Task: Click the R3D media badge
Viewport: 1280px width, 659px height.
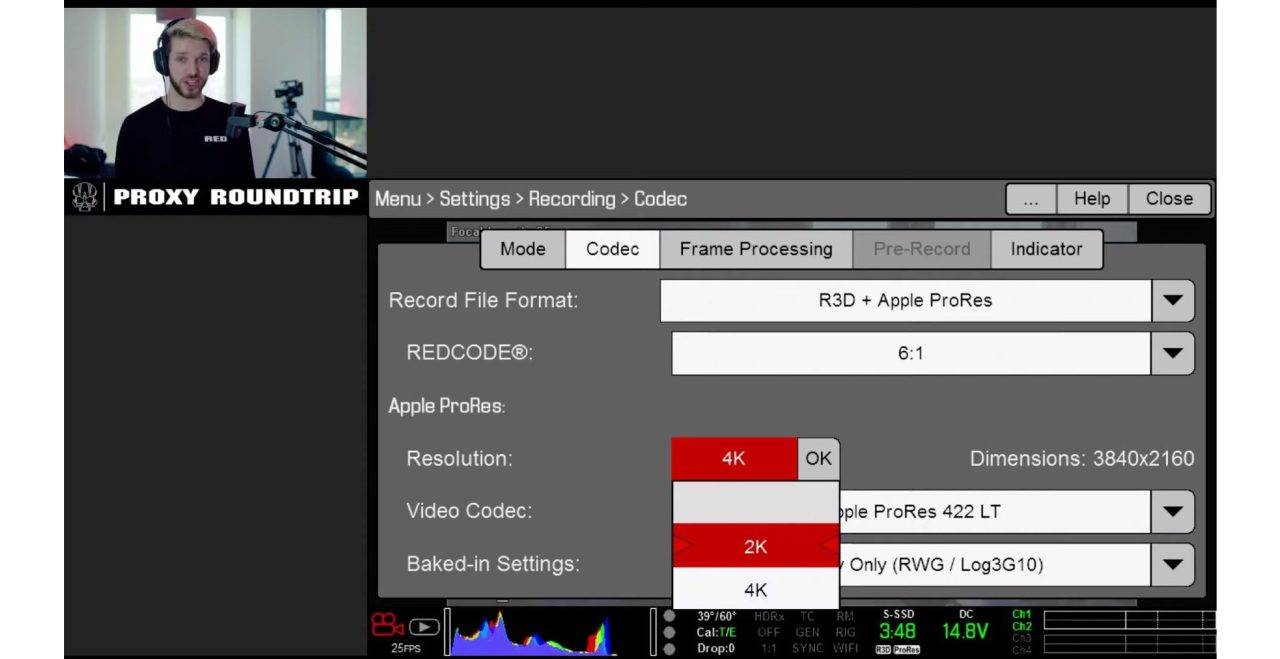Action: click(x=883, y=650)
